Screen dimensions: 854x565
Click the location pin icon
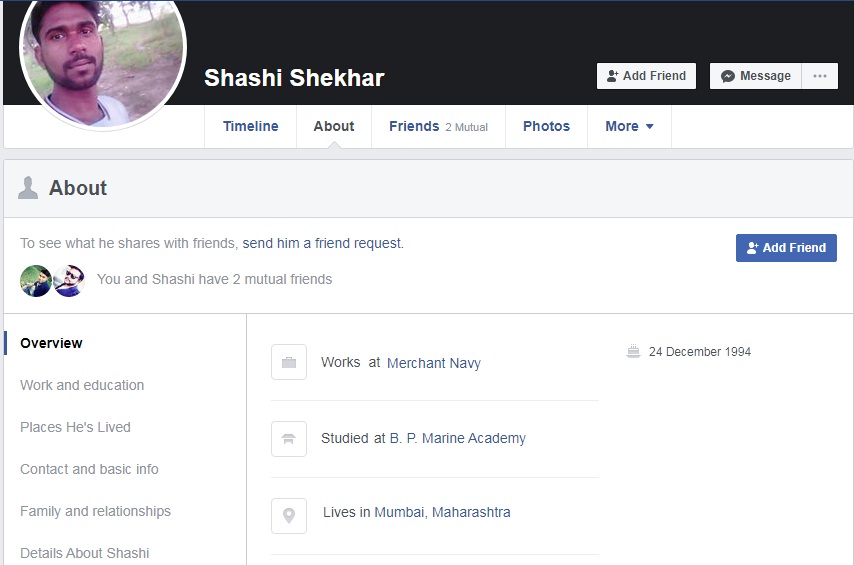pos(289,516)
